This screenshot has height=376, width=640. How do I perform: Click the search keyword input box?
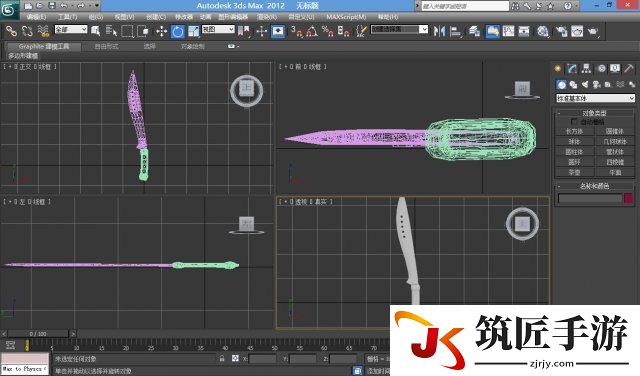(x=465, y=6)
